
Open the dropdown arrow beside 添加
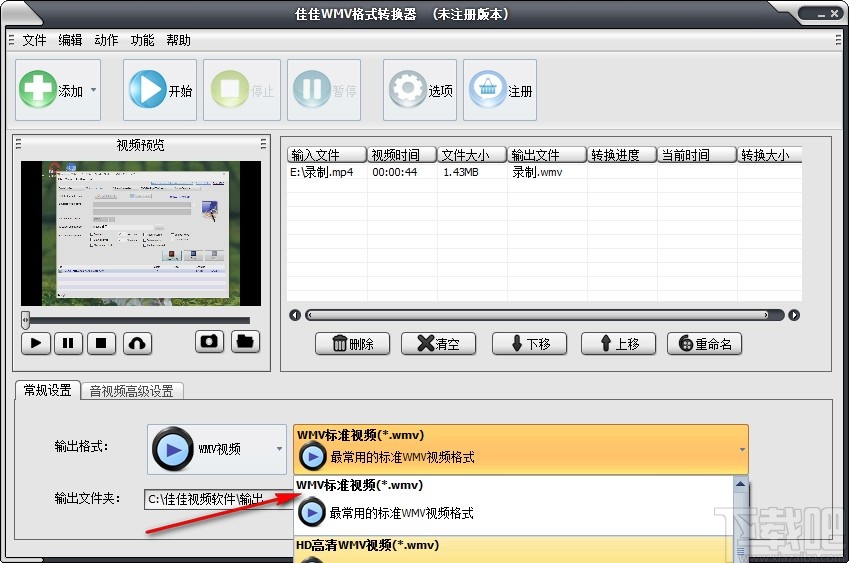(94, 90)
